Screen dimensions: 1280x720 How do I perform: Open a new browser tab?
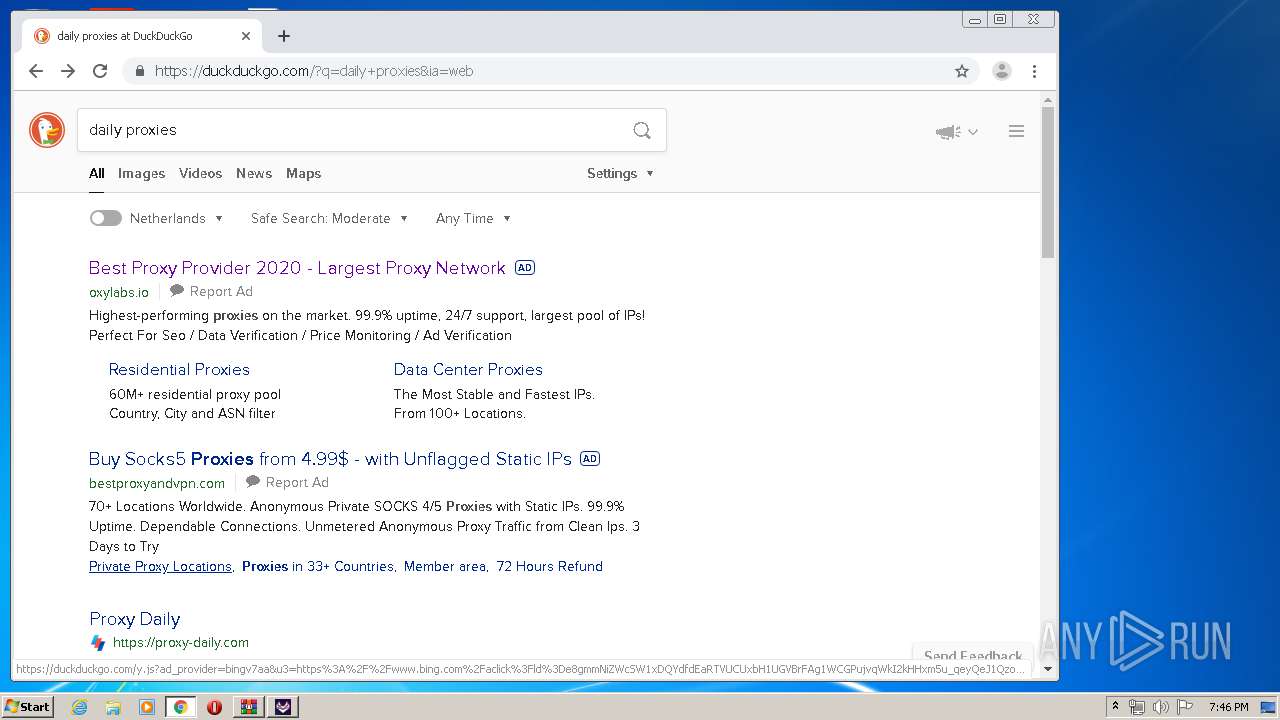click(x=284, y=36)
